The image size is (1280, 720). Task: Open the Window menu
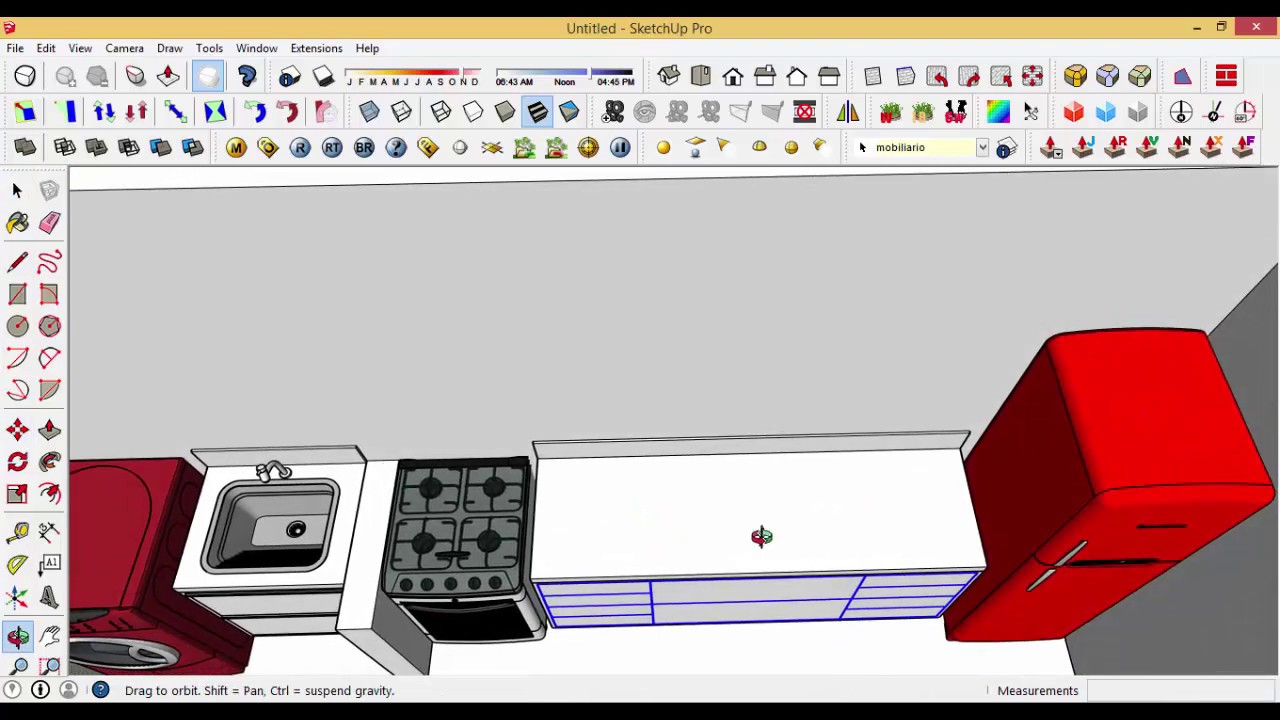point(256,48)
